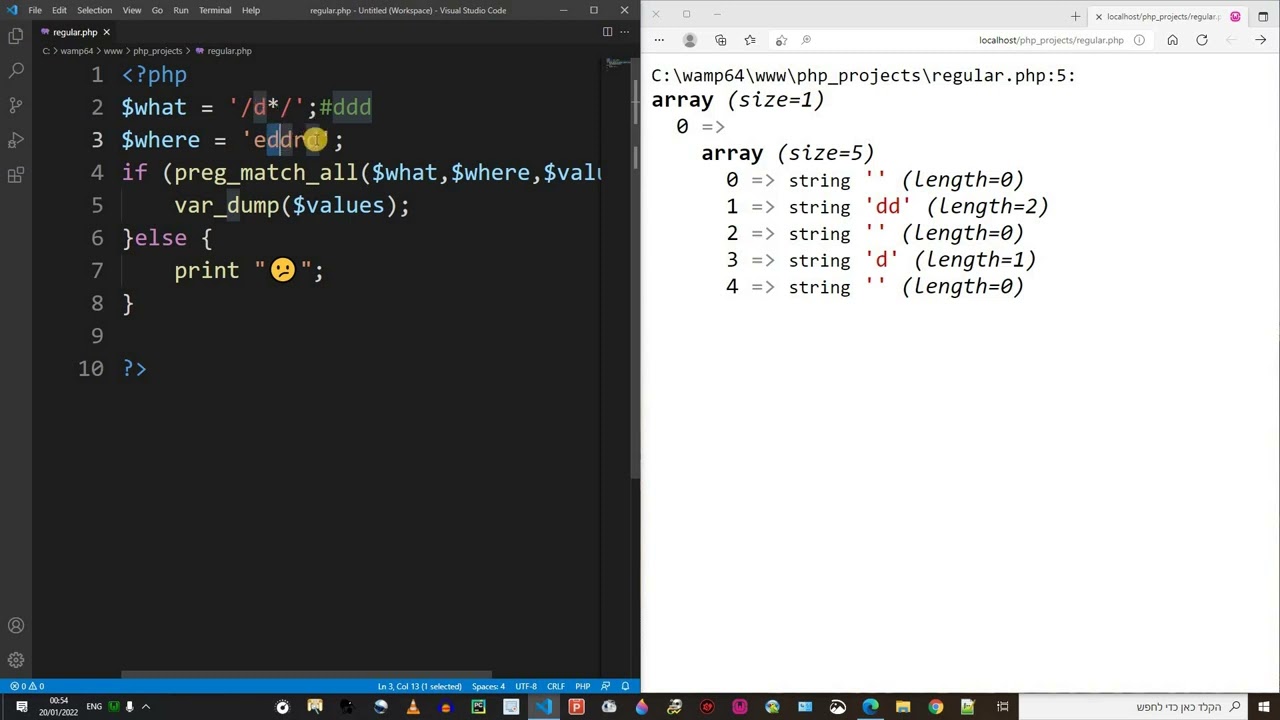1280x720 pixels.
Task: Open the Extensions view
Action: [x=16, y=175]
